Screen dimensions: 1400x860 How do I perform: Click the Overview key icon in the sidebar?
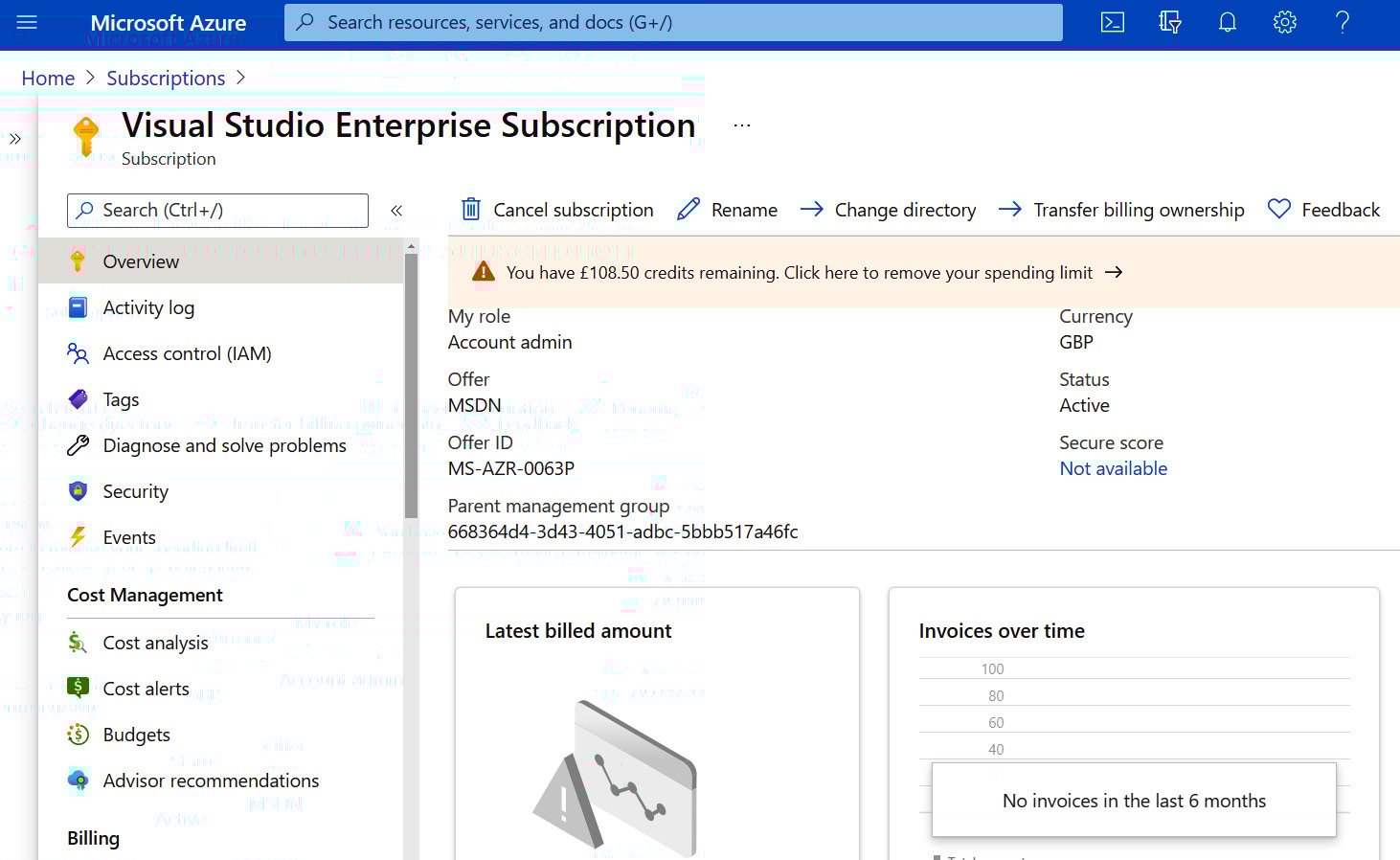coord(78,261)
